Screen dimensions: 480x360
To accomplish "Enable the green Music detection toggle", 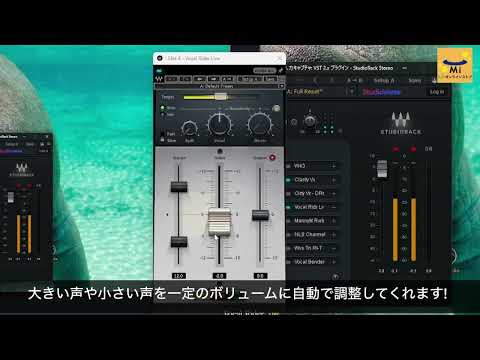I will [x=163, y=108].
